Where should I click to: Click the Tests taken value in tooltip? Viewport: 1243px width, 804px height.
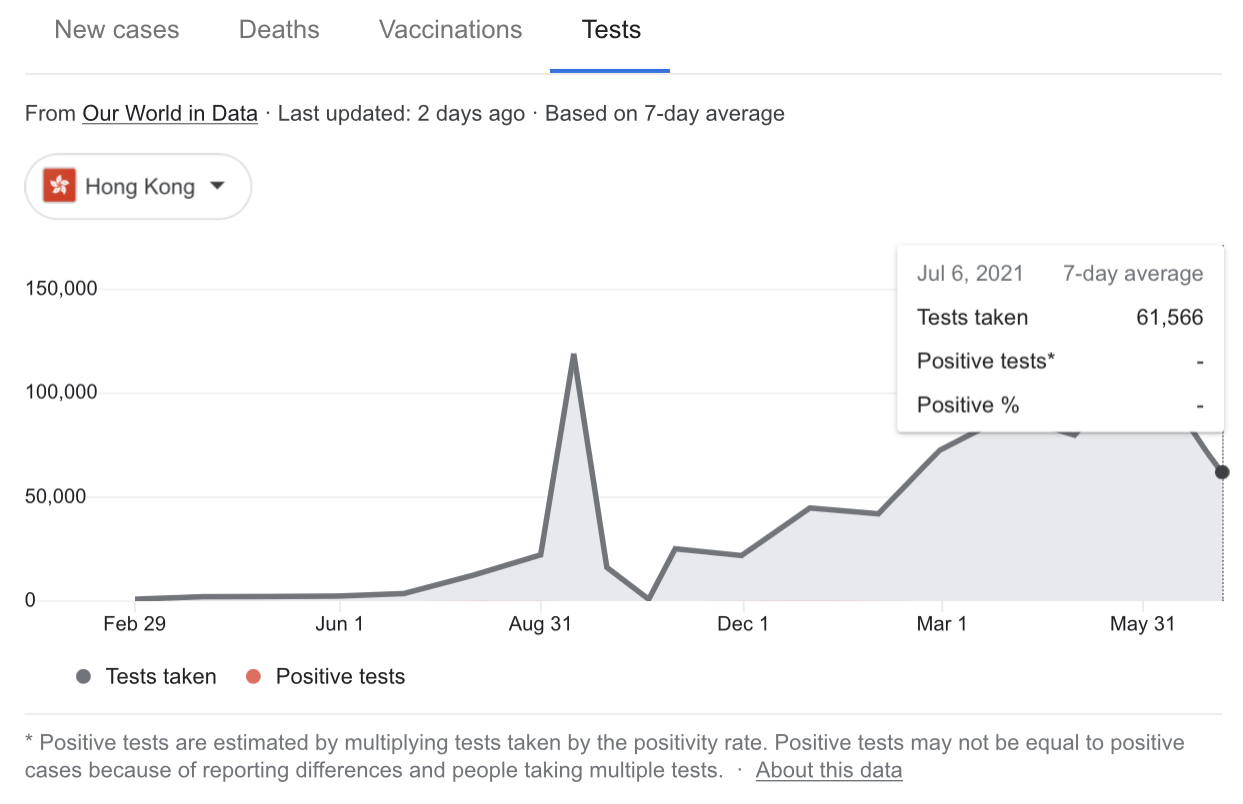click(x=1169, y=318)
